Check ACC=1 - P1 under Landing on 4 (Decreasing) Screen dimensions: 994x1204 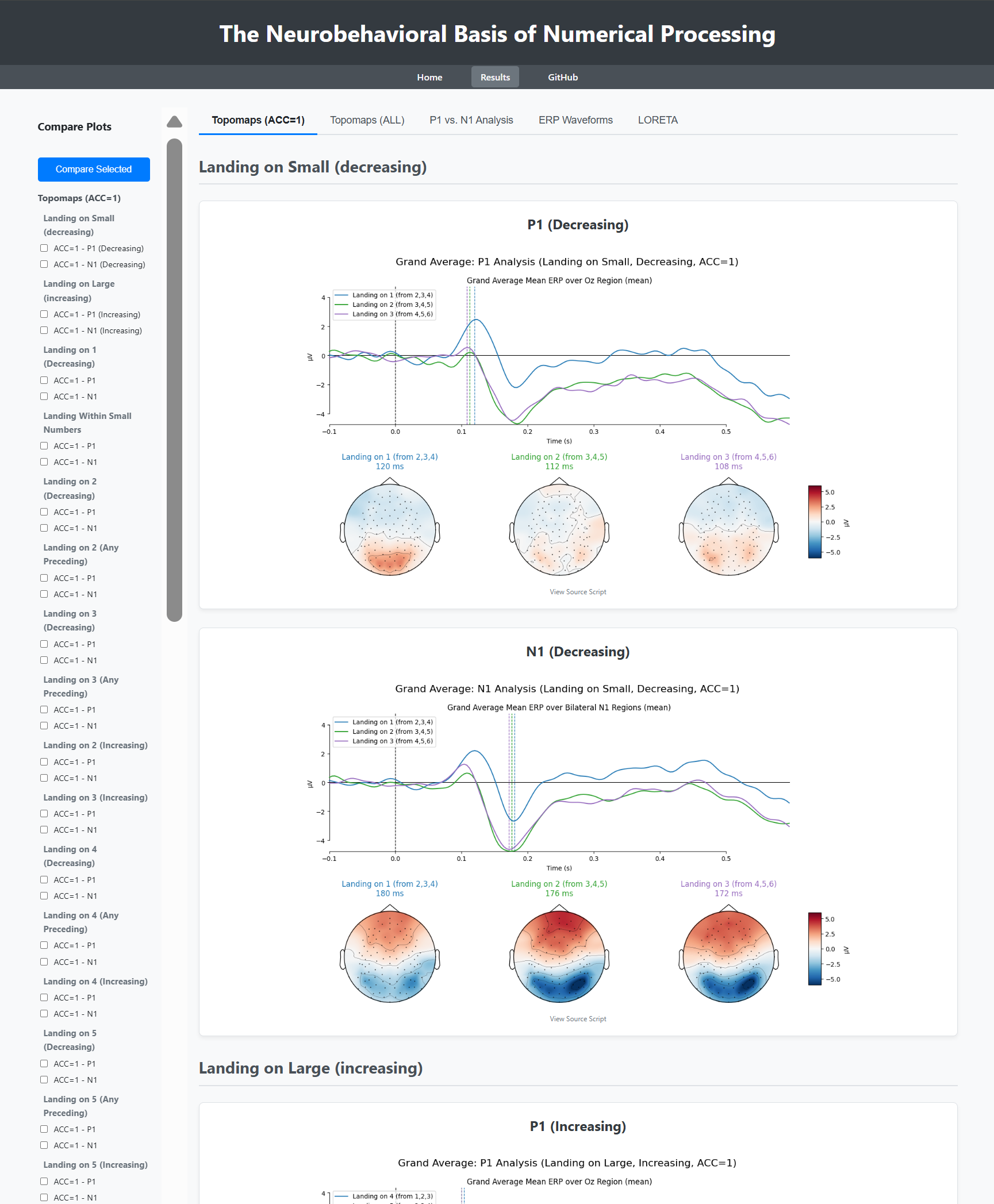point(44,880)
